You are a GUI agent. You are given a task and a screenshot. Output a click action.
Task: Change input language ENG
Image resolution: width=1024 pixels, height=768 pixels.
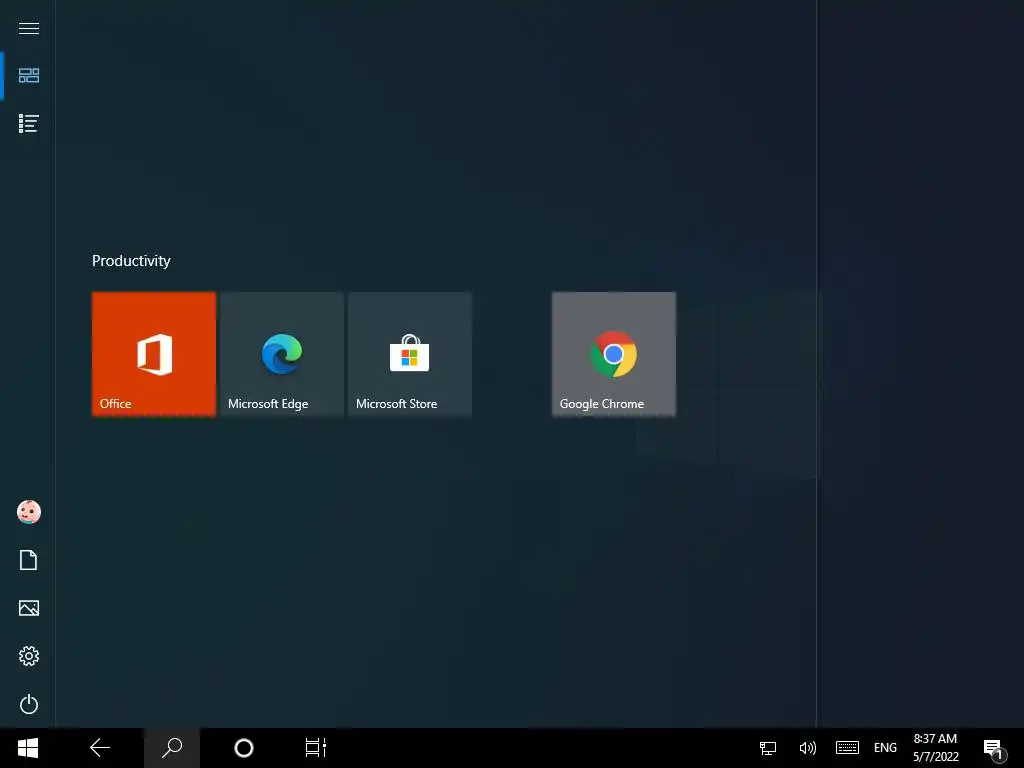[x=885, y=748]
